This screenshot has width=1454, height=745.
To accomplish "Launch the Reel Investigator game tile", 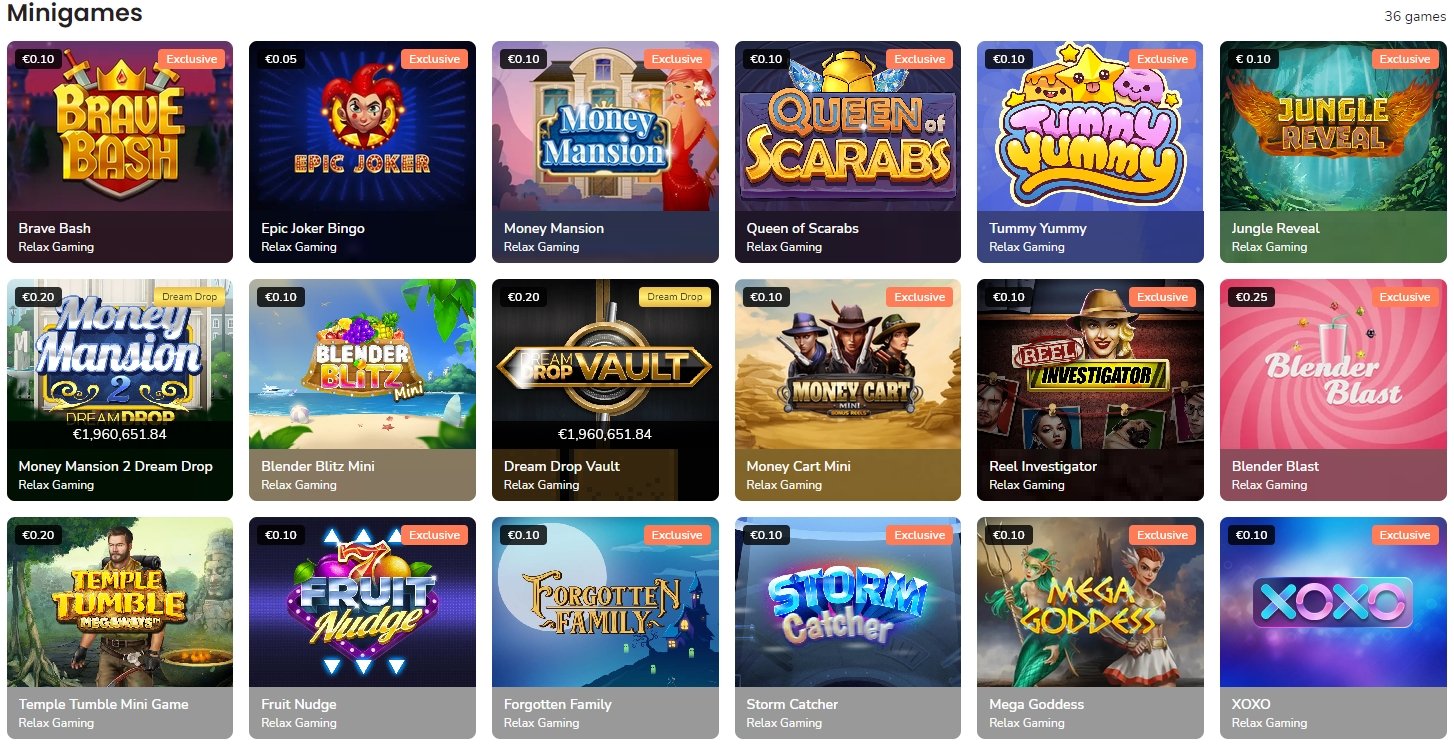I will point(1090,390).
